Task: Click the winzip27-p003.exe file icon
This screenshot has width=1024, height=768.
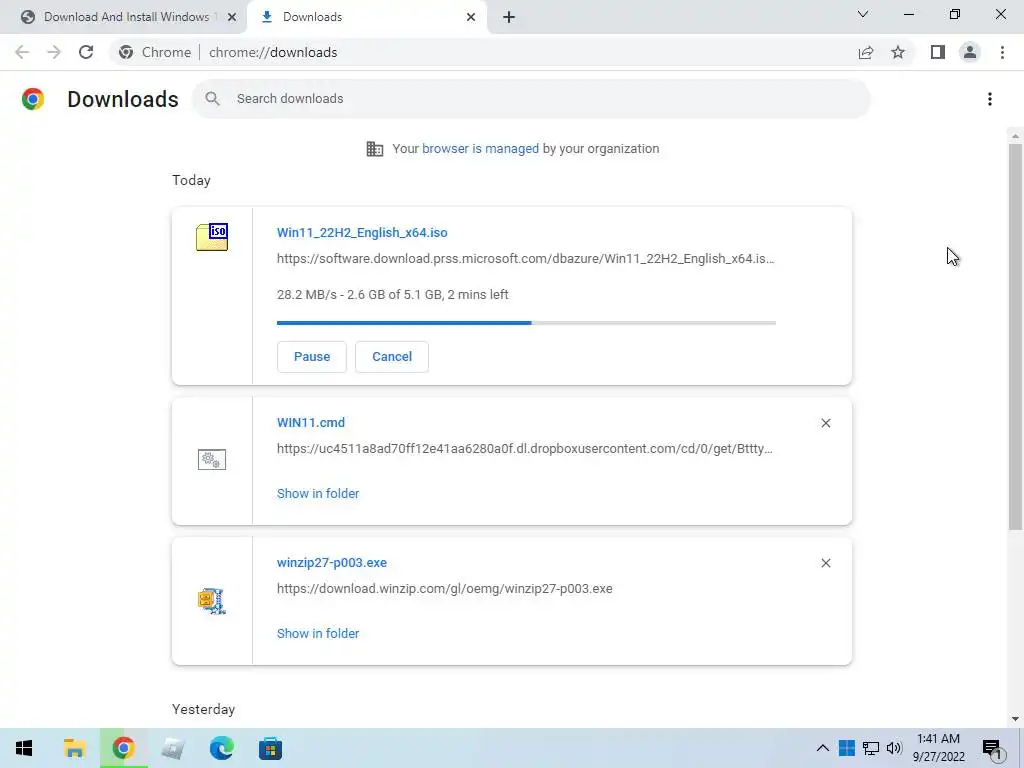Action: pos(212,601)
